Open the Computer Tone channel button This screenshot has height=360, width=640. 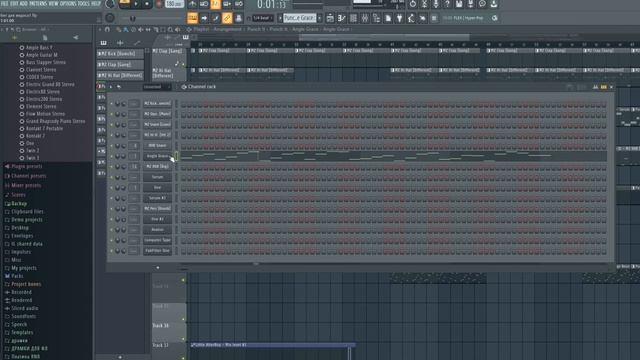[157, 240]
